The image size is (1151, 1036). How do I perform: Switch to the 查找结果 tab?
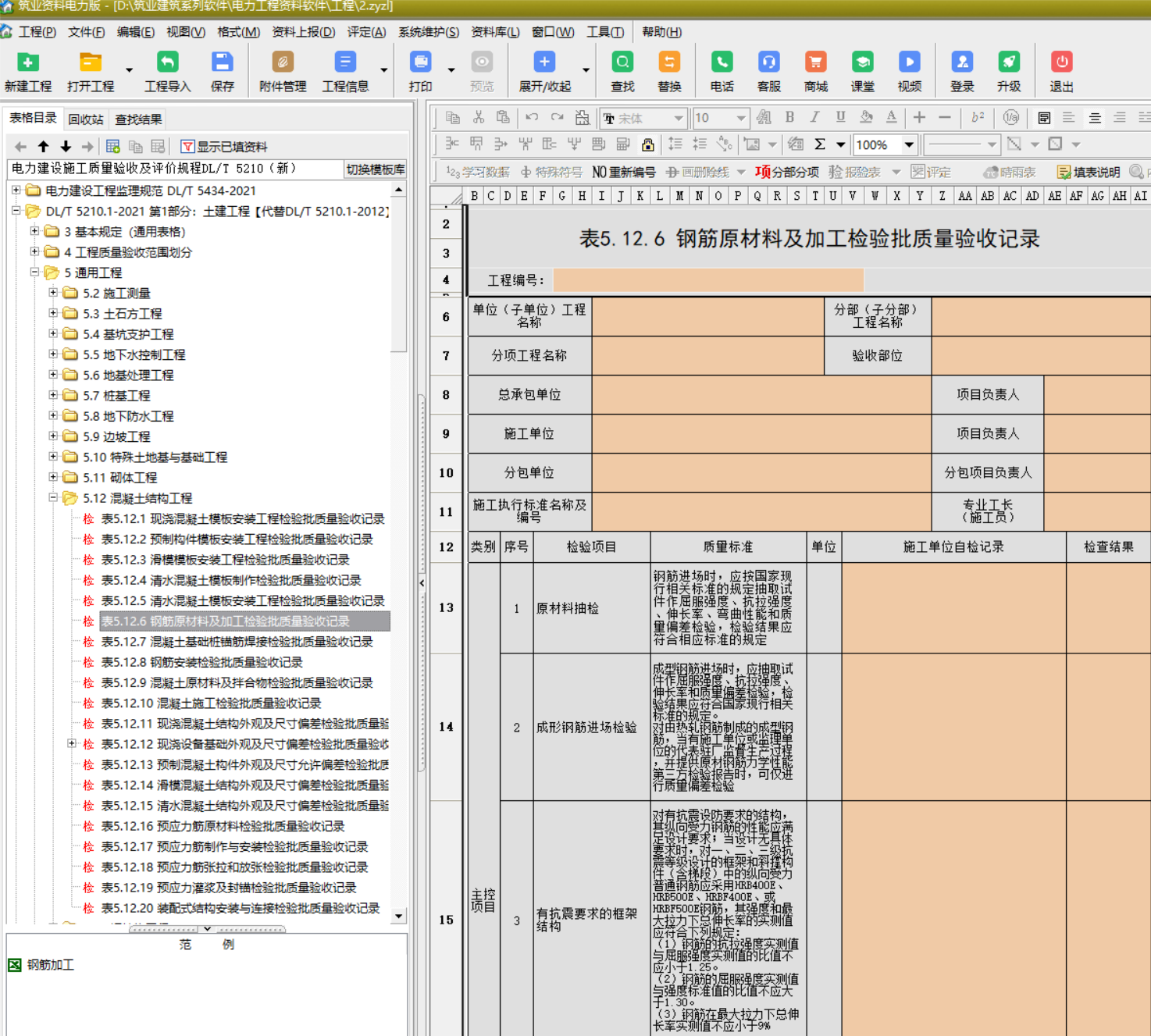pyautogui.click(x=138, y=119)
